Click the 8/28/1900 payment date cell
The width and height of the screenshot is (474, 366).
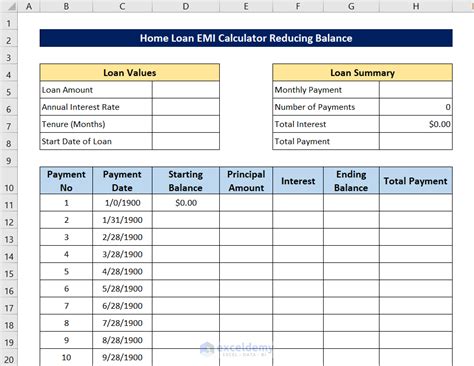122,340
